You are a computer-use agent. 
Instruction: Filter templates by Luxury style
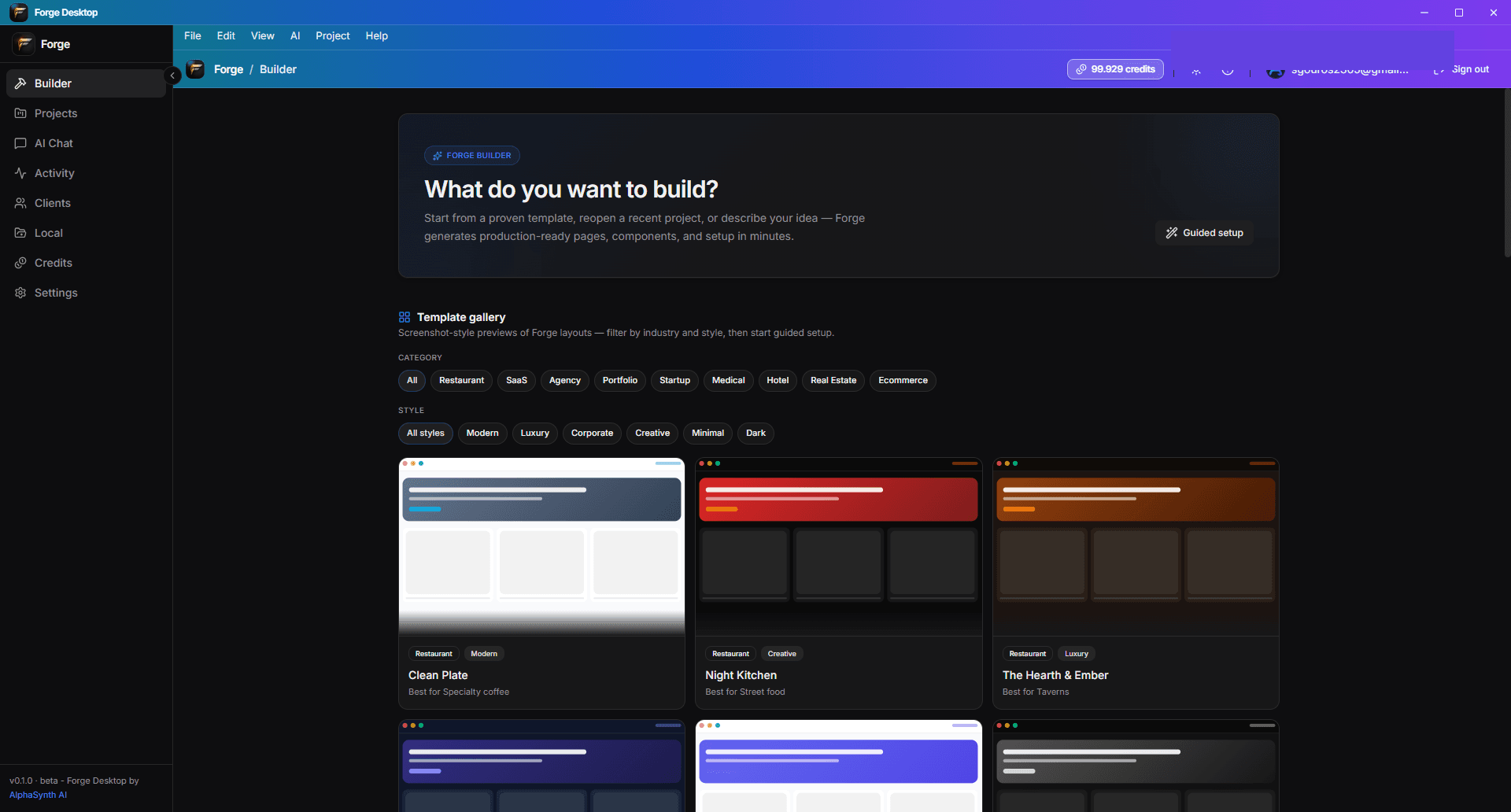(535, 434)
